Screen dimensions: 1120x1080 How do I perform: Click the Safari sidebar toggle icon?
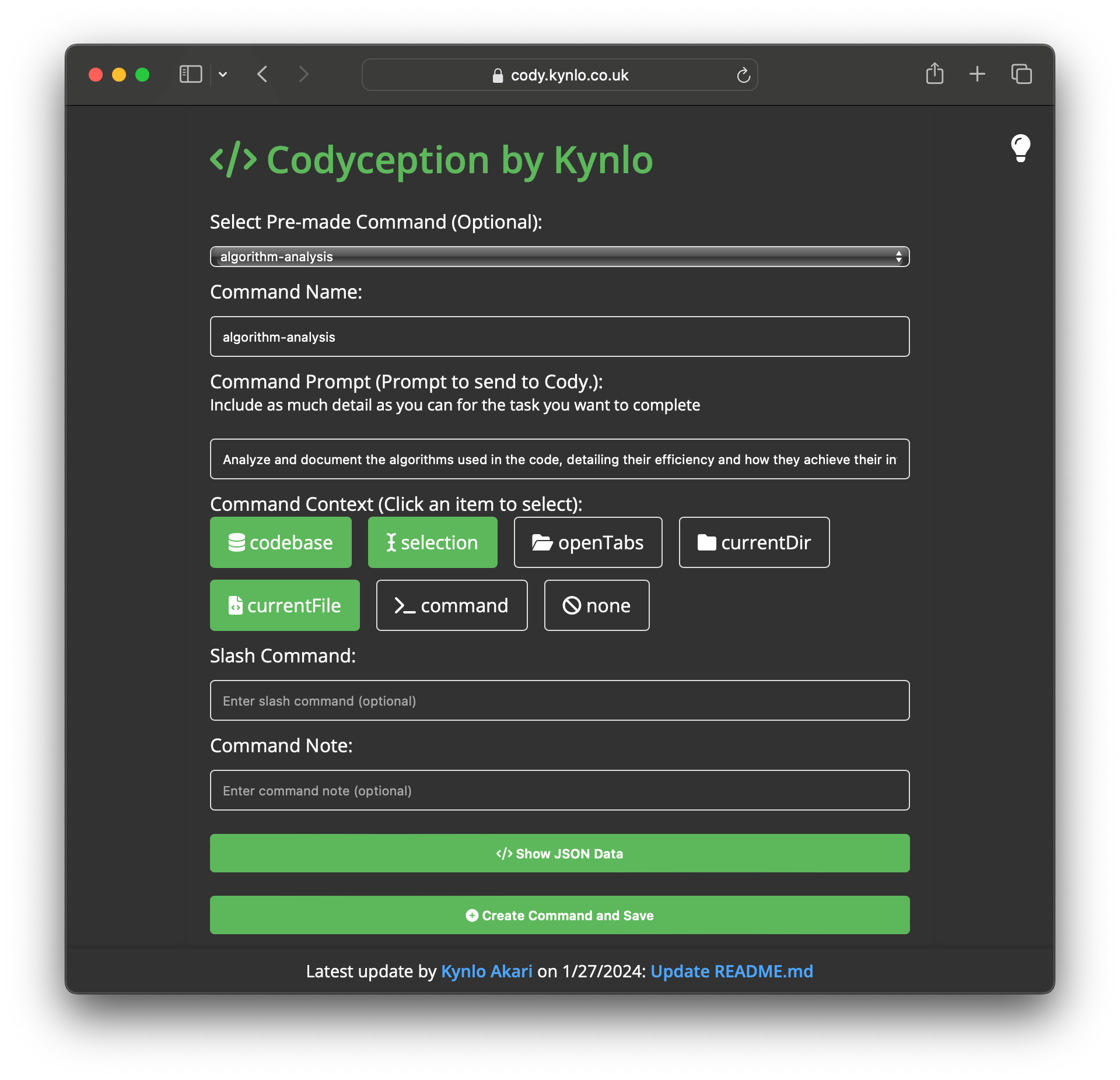click(191, 75)
